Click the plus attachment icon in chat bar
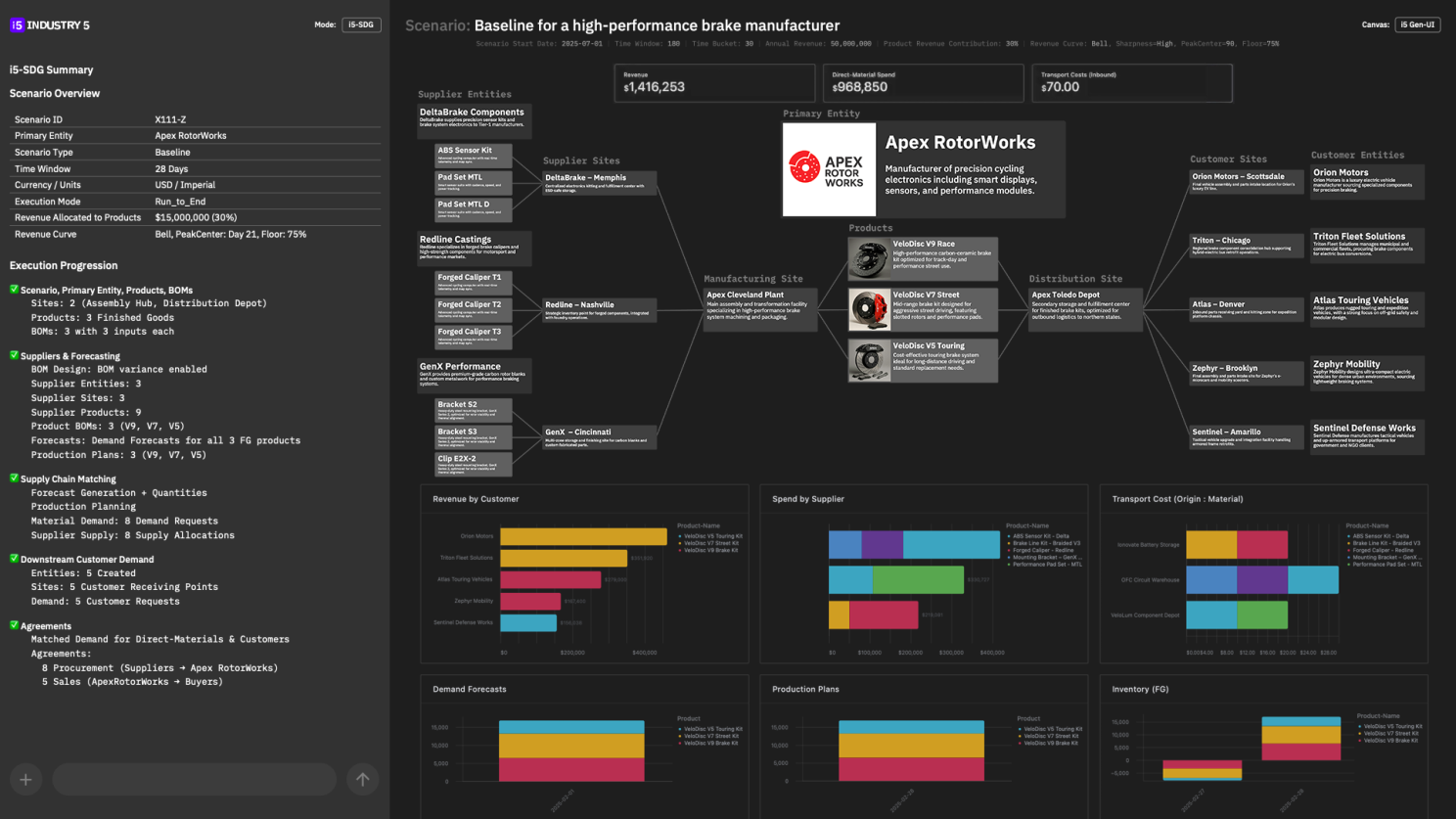Screen dimensions: 1456x819 coord(25,780)
